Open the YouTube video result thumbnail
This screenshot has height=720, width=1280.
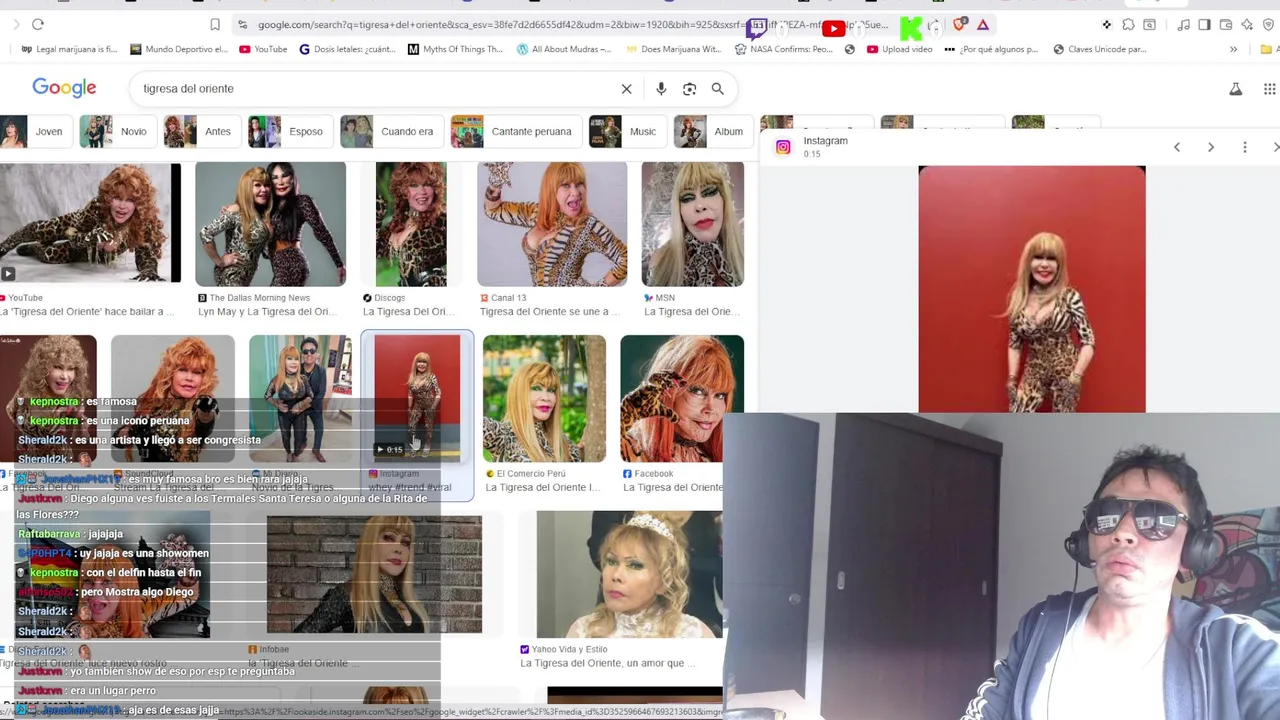point(90,224)
